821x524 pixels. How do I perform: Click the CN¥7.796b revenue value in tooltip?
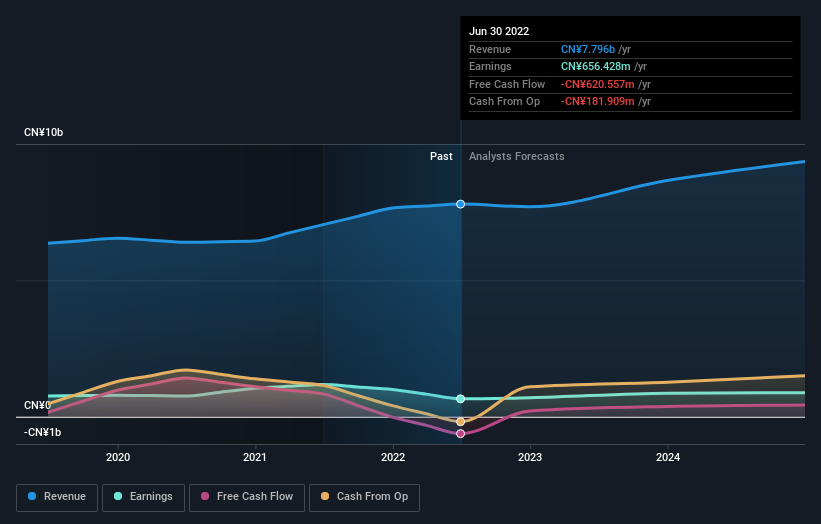coord(587,49)
